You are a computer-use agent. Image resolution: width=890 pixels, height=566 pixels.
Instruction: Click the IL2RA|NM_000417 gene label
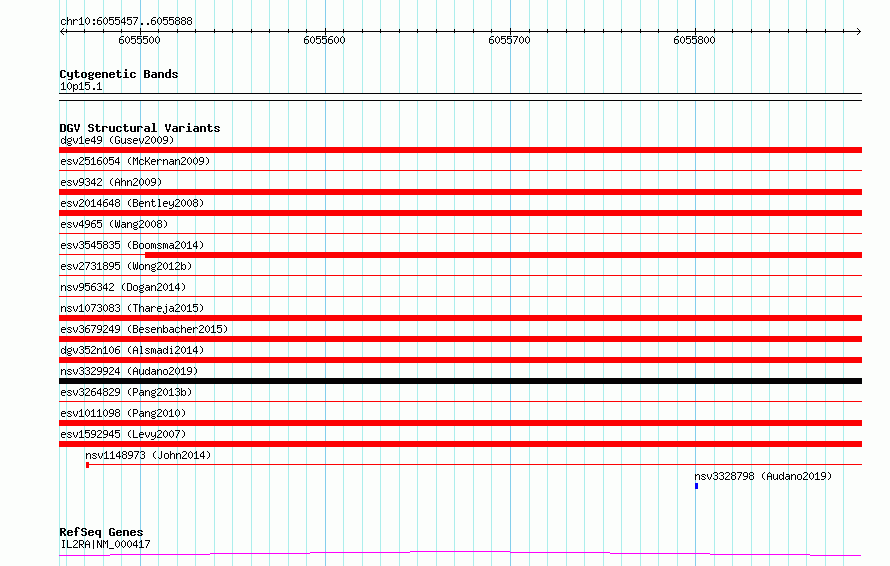pos(106,544)
